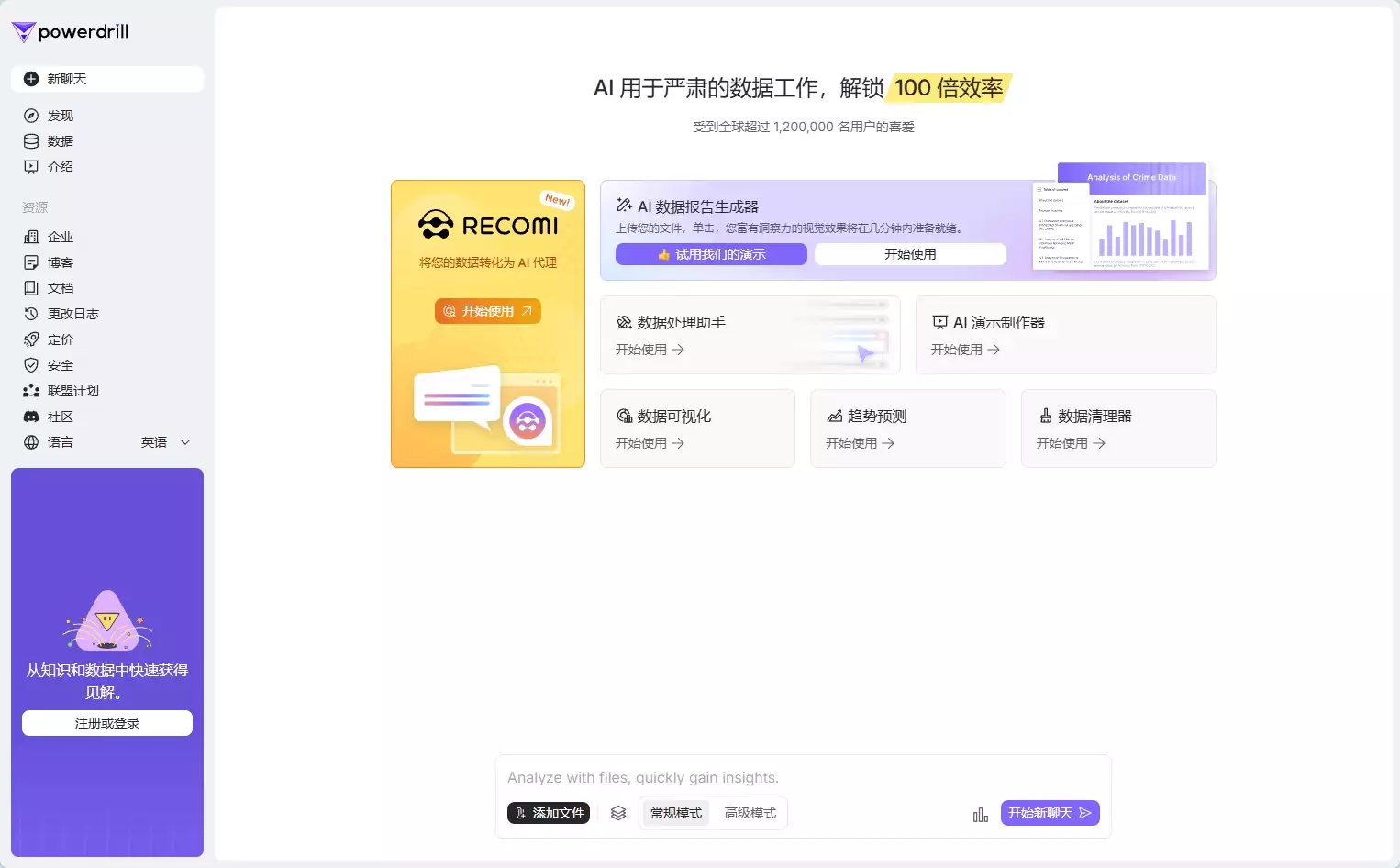This screenshot has height=868, width=1400.
Task: Open the AI 演示制作器 card
Action: coord(1066,335)
